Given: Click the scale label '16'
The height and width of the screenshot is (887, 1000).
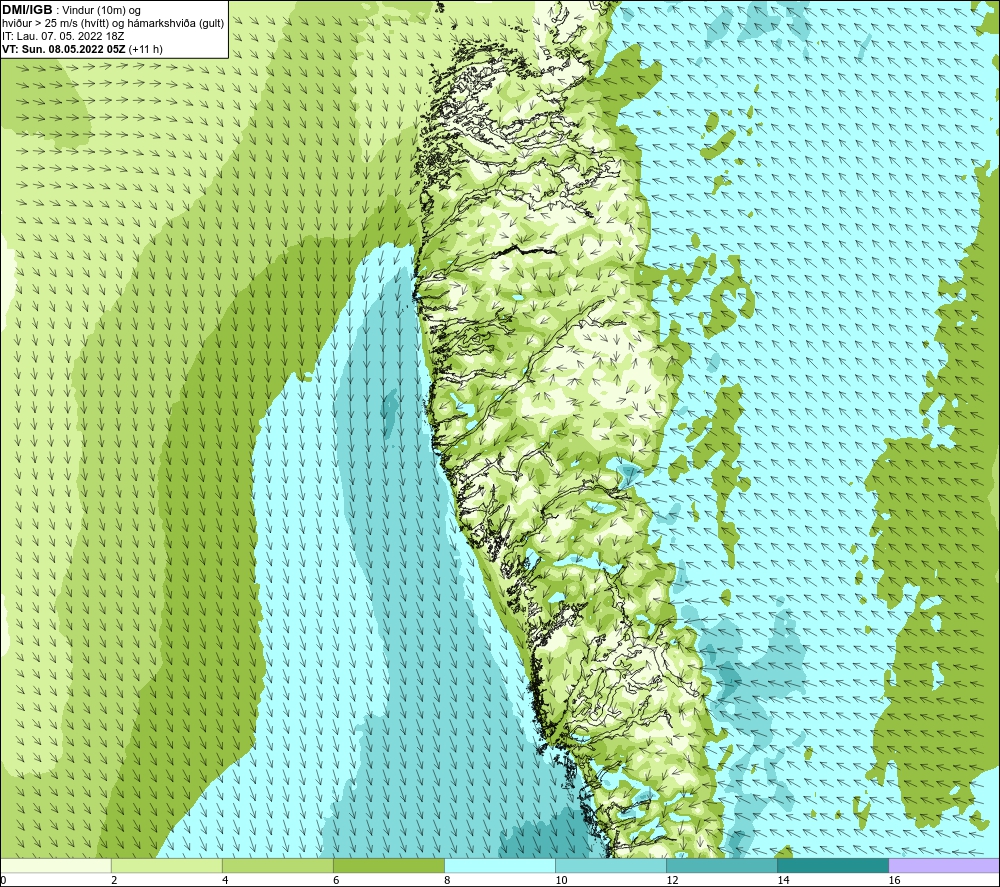Looking at the screenshot, I should click(x=894, y=880).
